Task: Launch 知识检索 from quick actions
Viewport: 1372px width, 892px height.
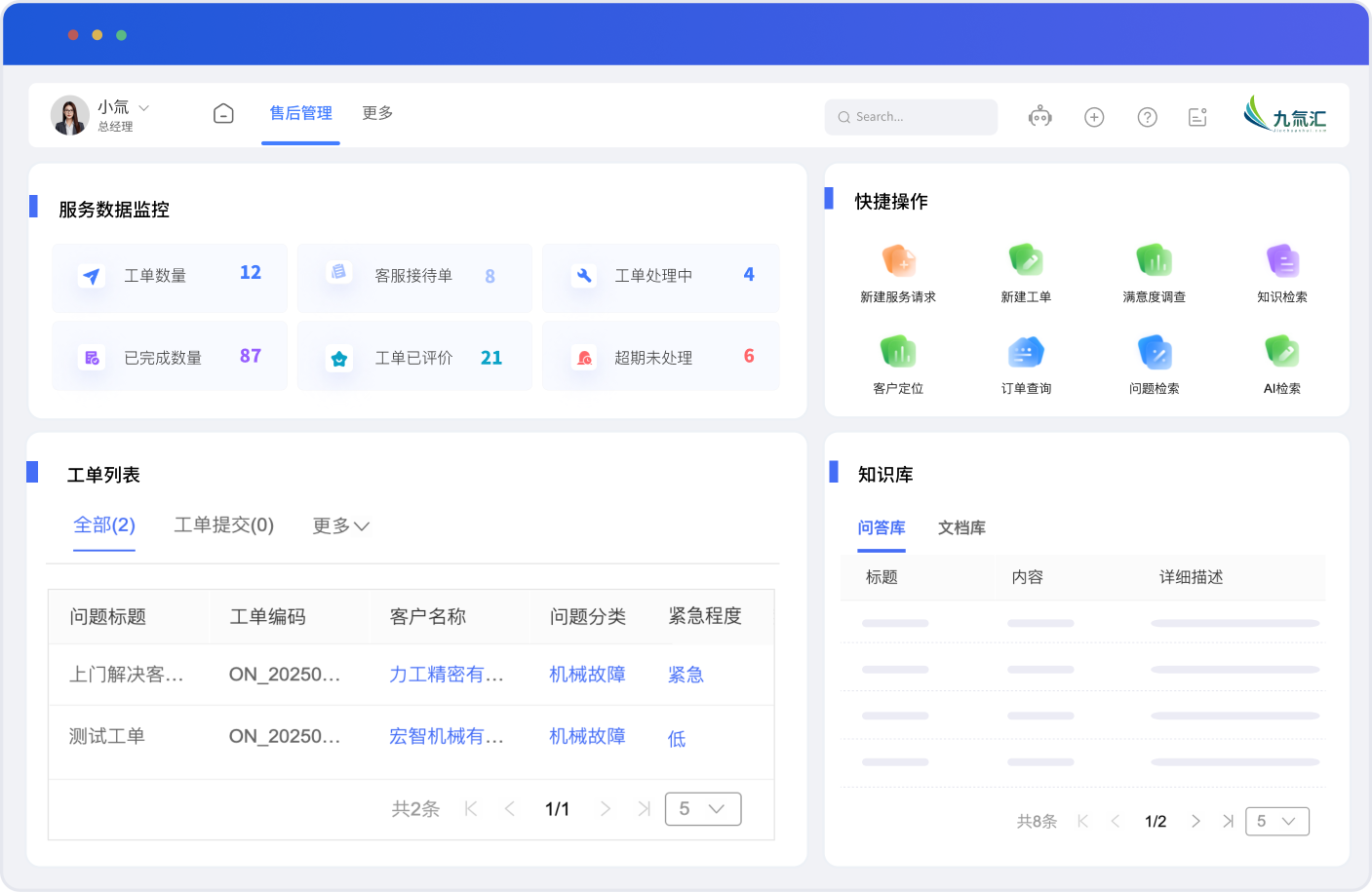Action: point(1282,261)
